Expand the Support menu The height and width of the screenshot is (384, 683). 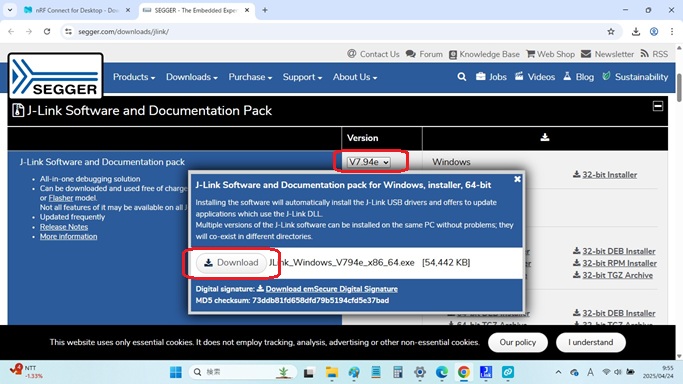pyautogui.click(x=302, y=77)
